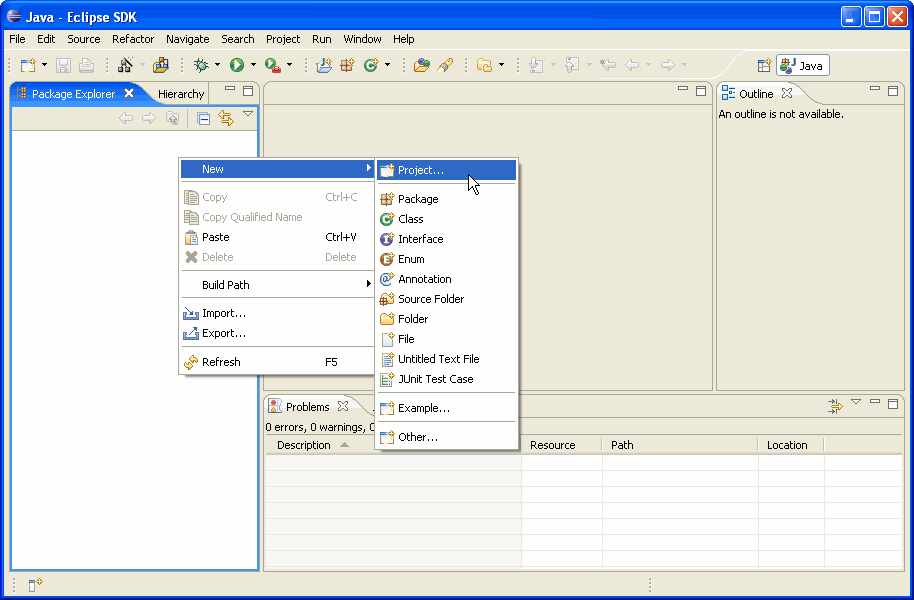Click the External Tools run icon
The image size is (914, 600).
tap(273, 65)
